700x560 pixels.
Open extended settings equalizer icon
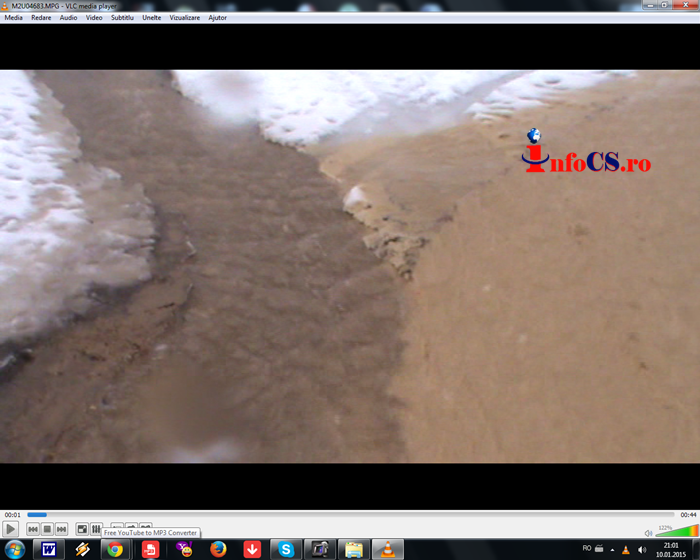96,529
